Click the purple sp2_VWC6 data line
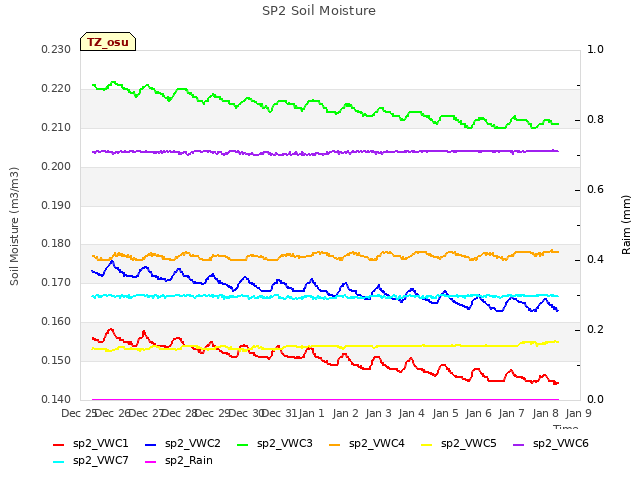 (x=325, y=152)
